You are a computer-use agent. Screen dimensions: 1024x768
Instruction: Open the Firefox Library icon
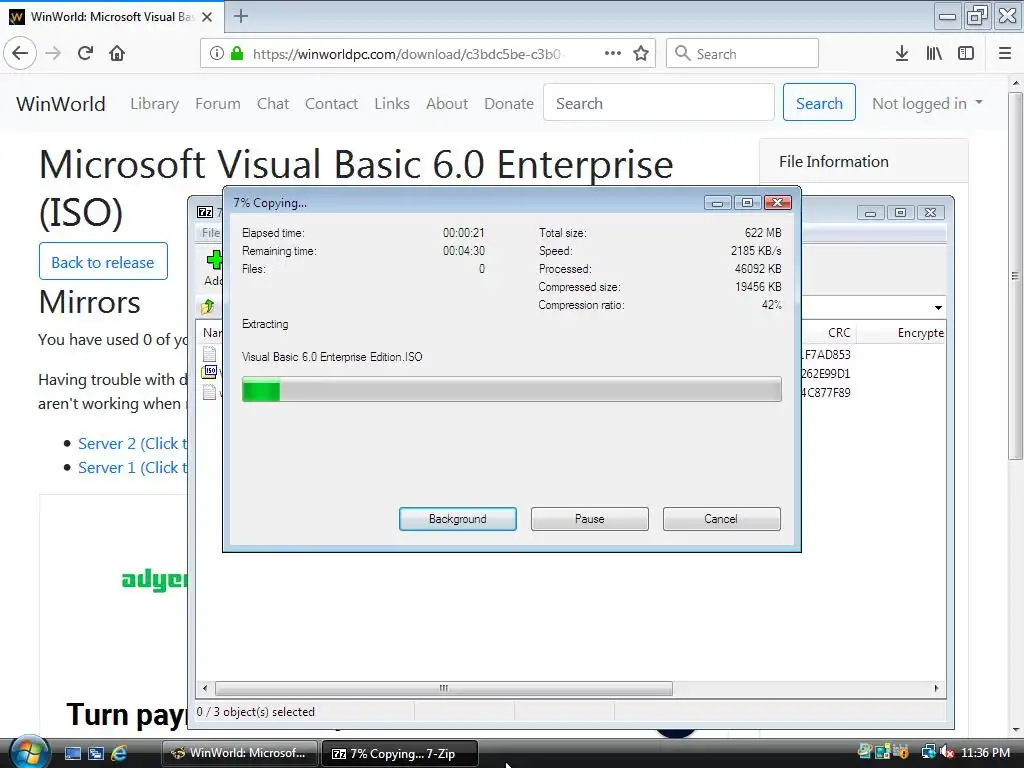click(x=934, y=54)
